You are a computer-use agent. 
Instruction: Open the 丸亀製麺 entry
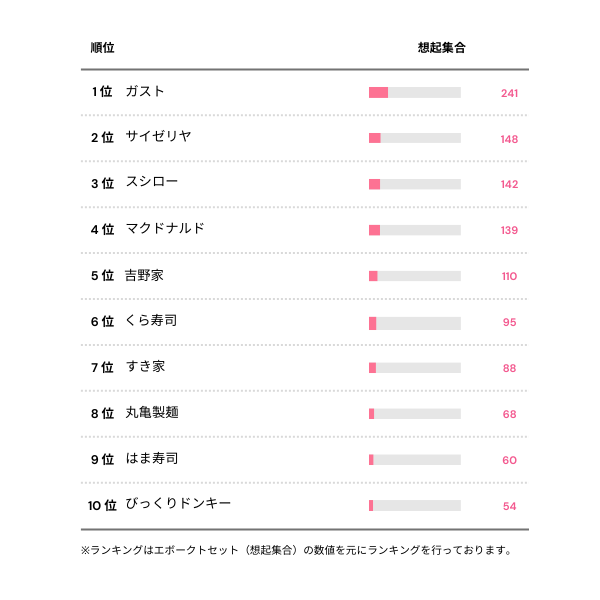pos(152,413)
